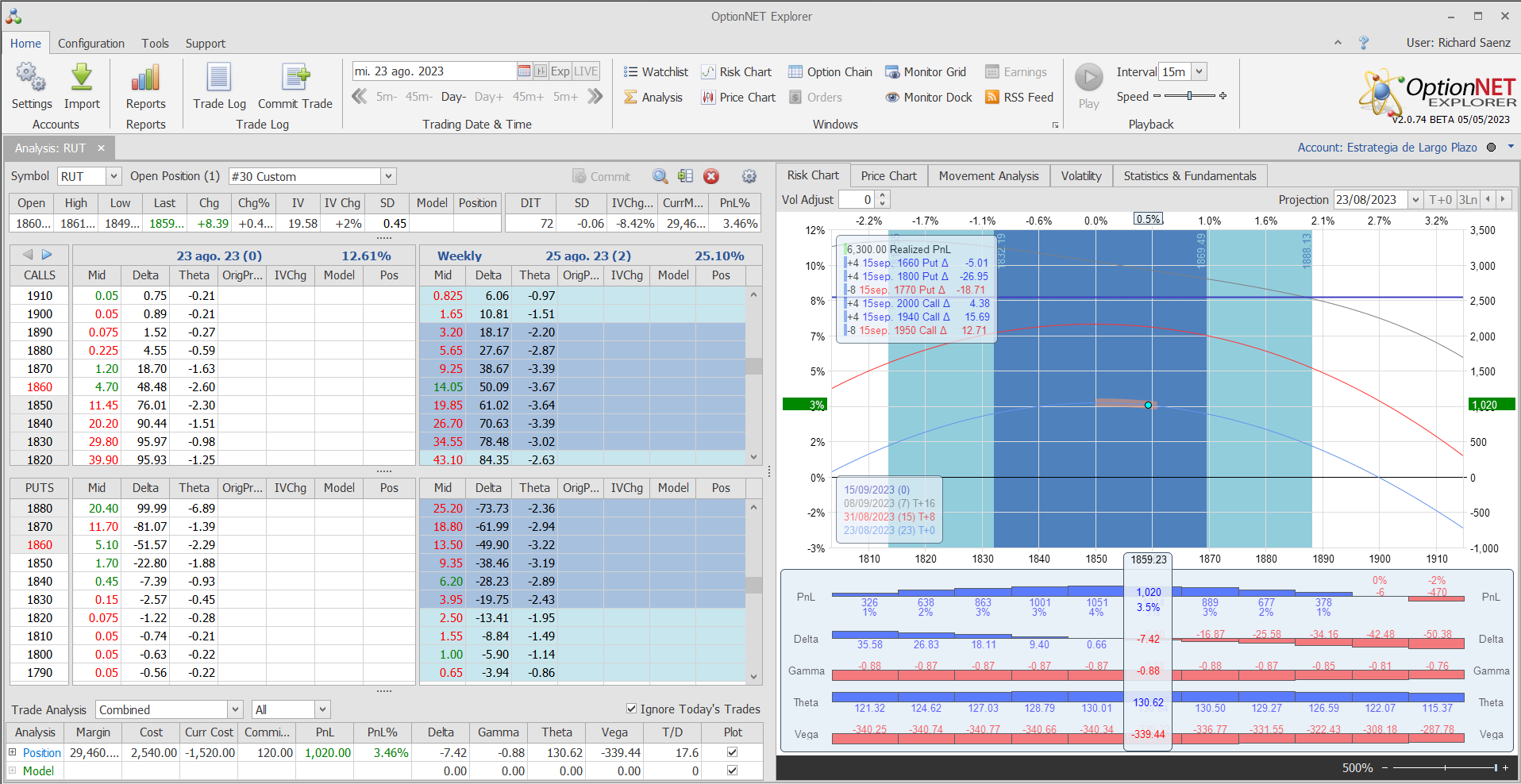Toggle the Plot checkbox for Position row
The image size is (1521, 784).
732,752
